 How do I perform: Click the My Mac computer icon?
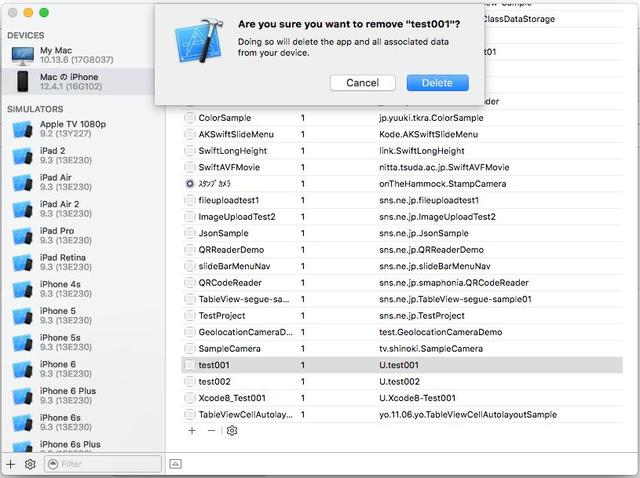(22, 56)
